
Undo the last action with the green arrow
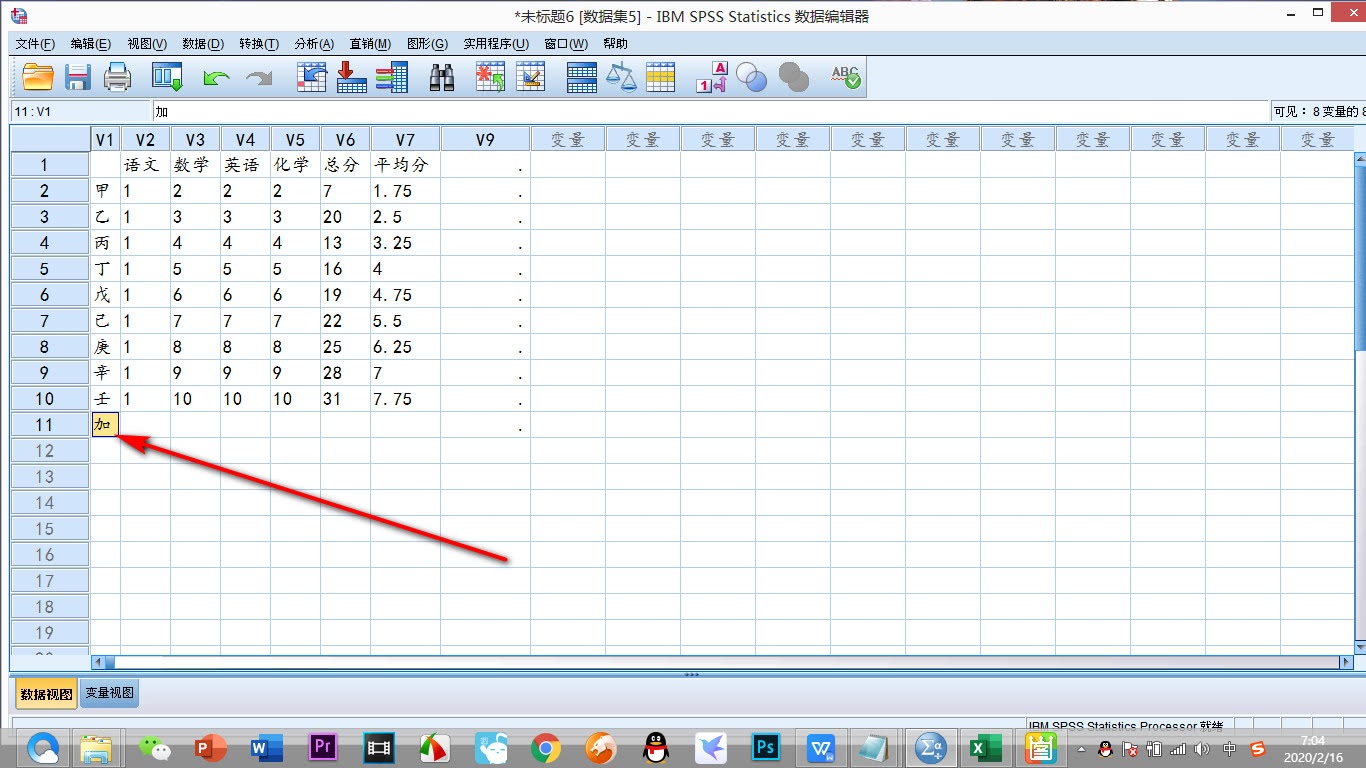click(216, 77)
